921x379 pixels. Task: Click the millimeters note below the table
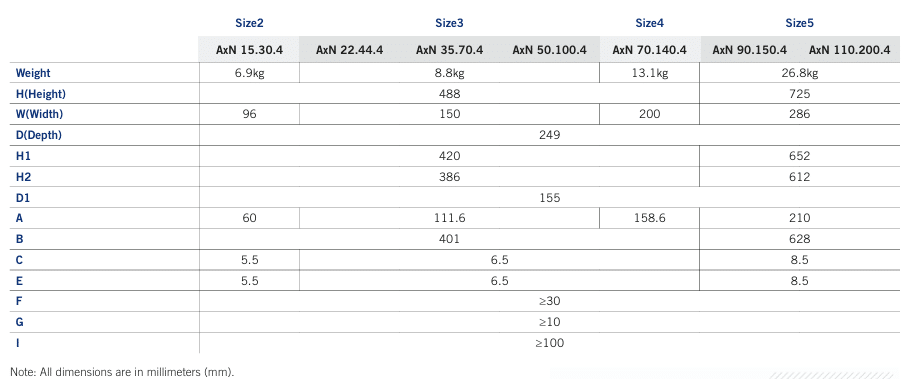122,371
